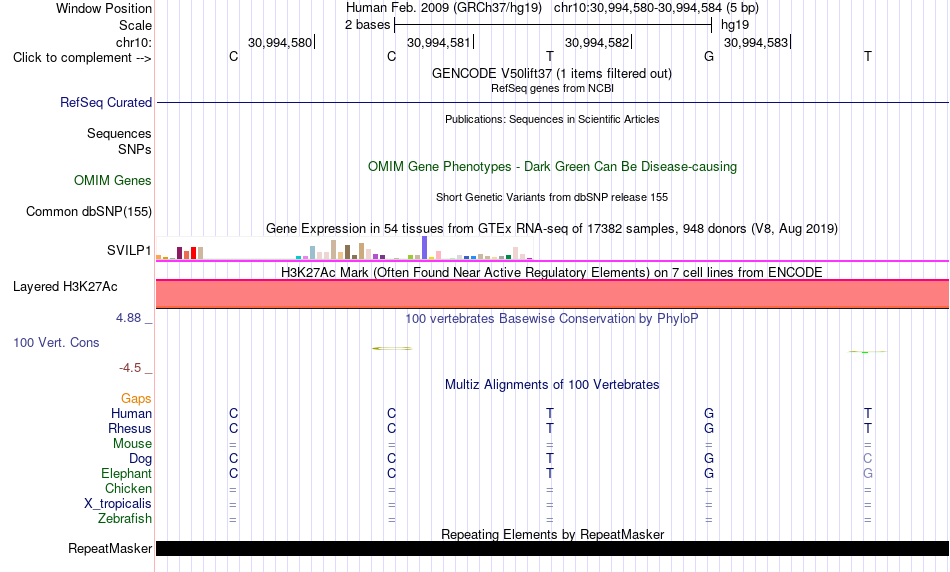Click 'Repeating Elements by RepeatMasker' title
The image size is (950, 572).
point(552,534)
